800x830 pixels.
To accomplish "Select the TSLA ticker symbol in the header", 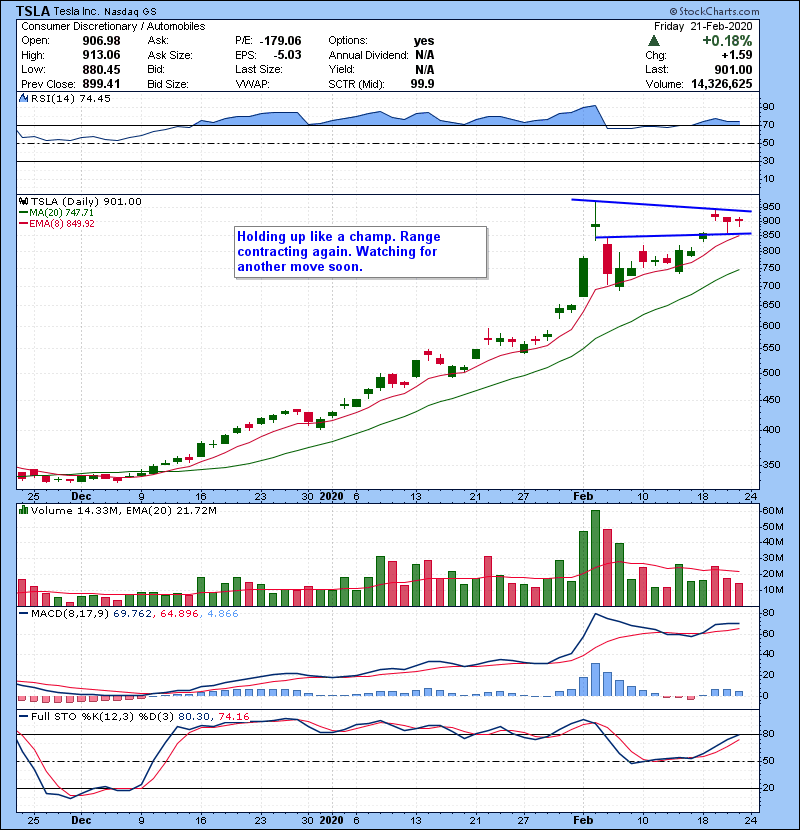I will tap(33, 11).
